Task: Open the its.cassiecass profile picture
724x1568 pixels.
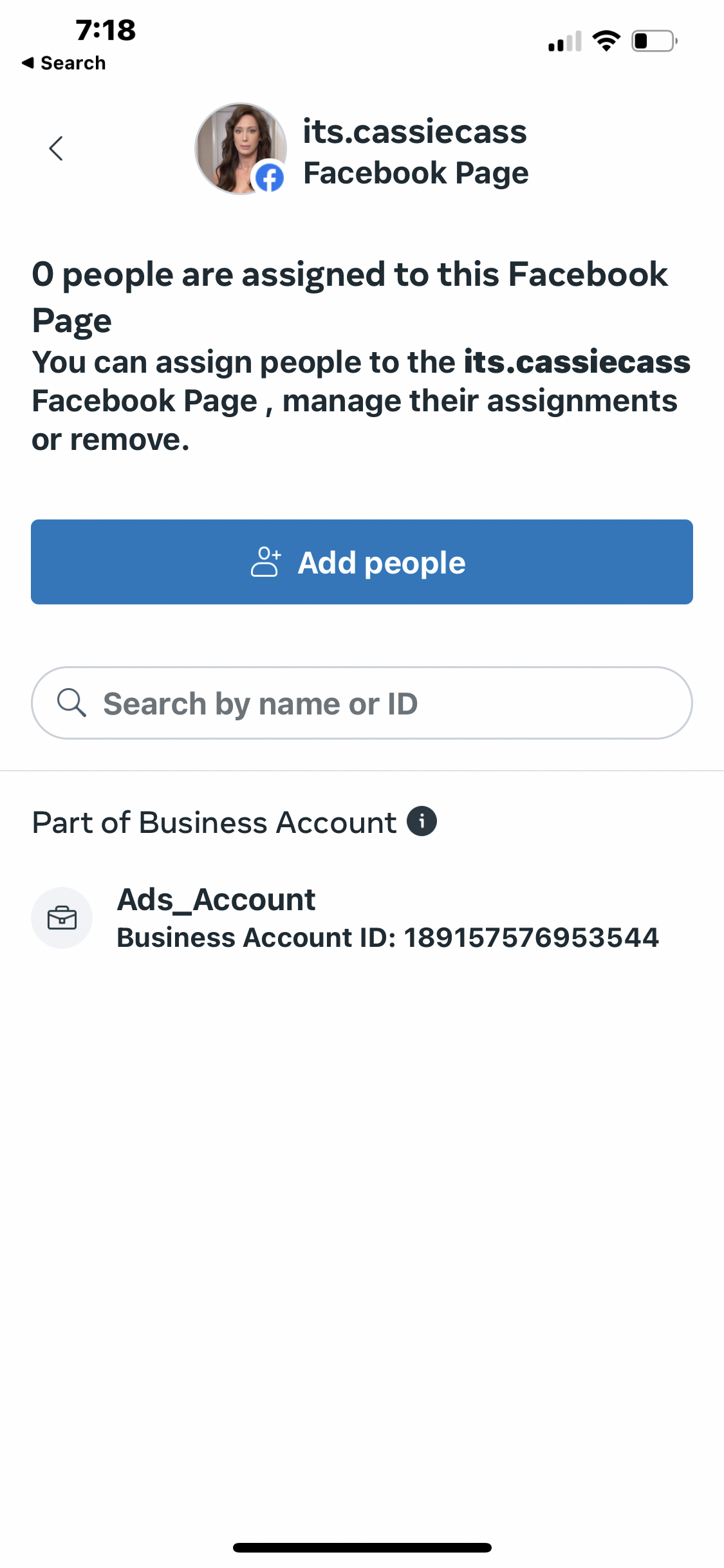Action: (240, 148)
